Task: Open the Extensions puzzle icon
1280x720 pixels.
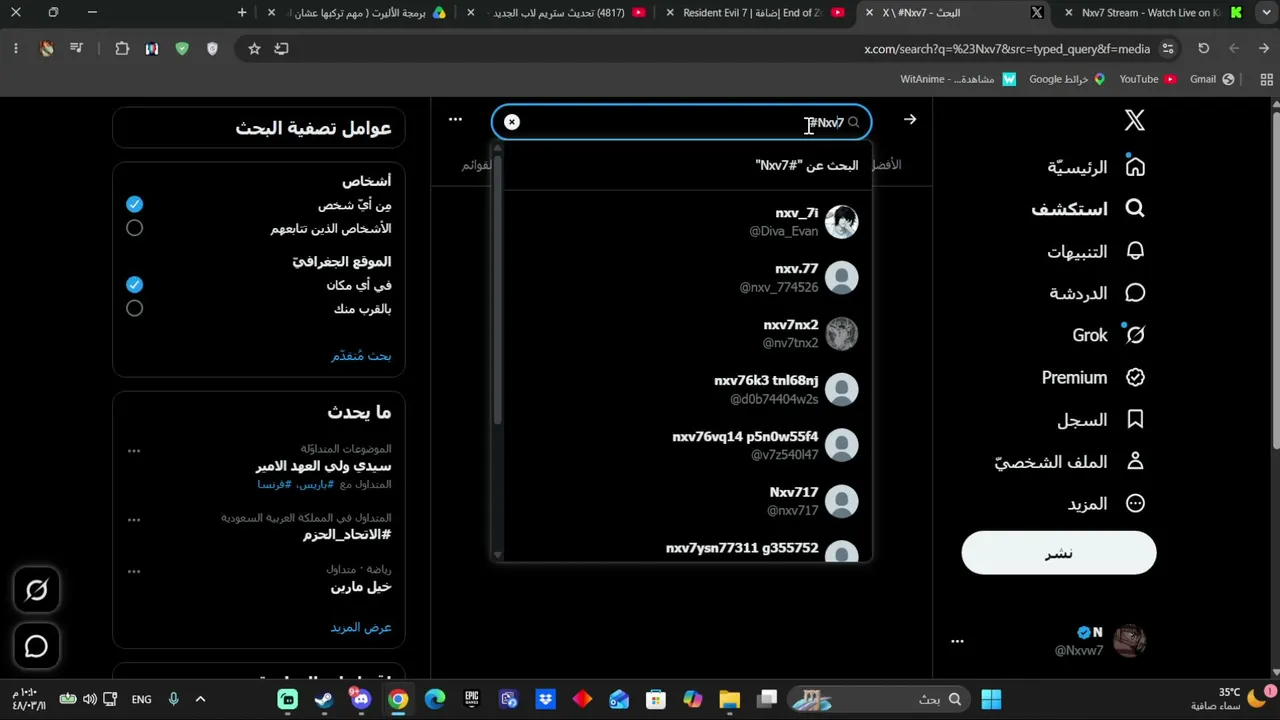Action: click(x=122, y=48)
